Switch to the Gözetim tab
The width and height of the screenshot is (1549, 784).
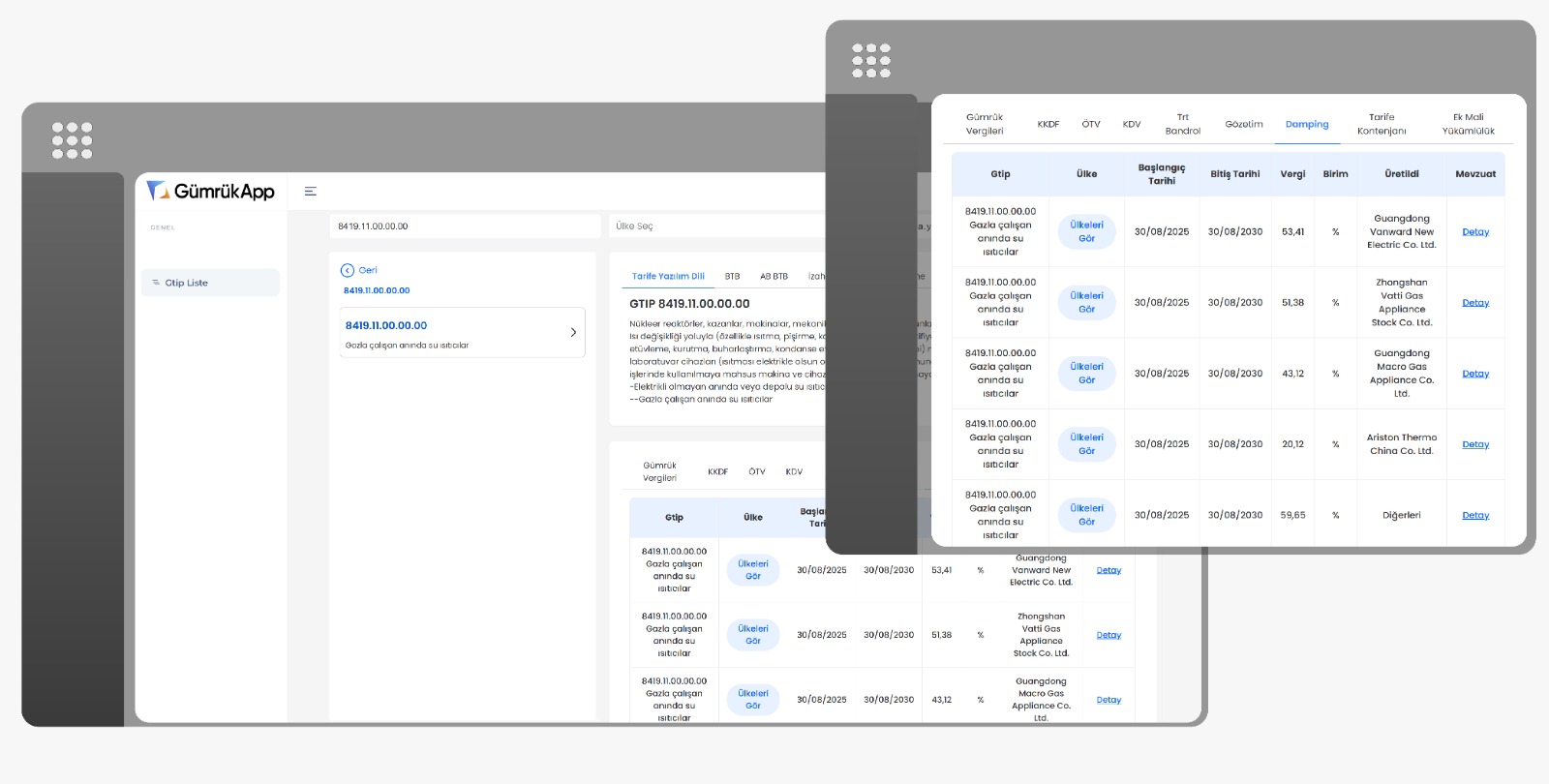(x=1244, y=124)
